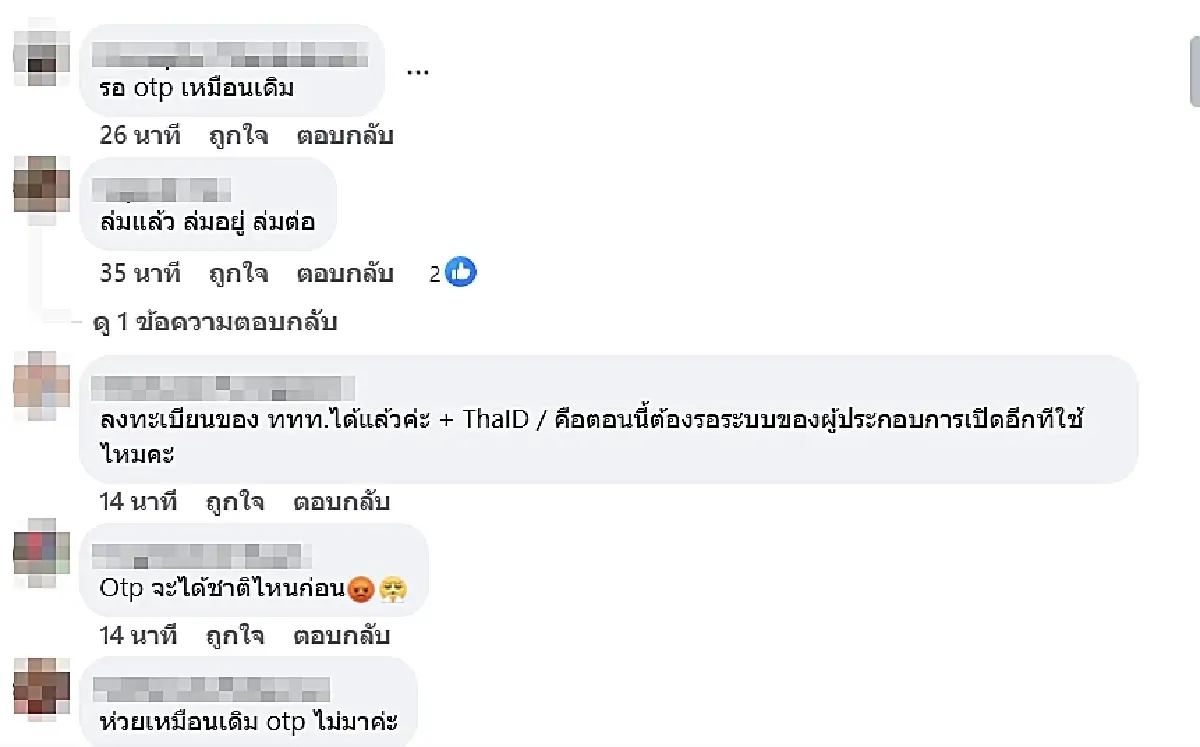Click the '26 นาที' timestamp link
This screenshot has width=1200, height=747.
(x=140, y=136)
